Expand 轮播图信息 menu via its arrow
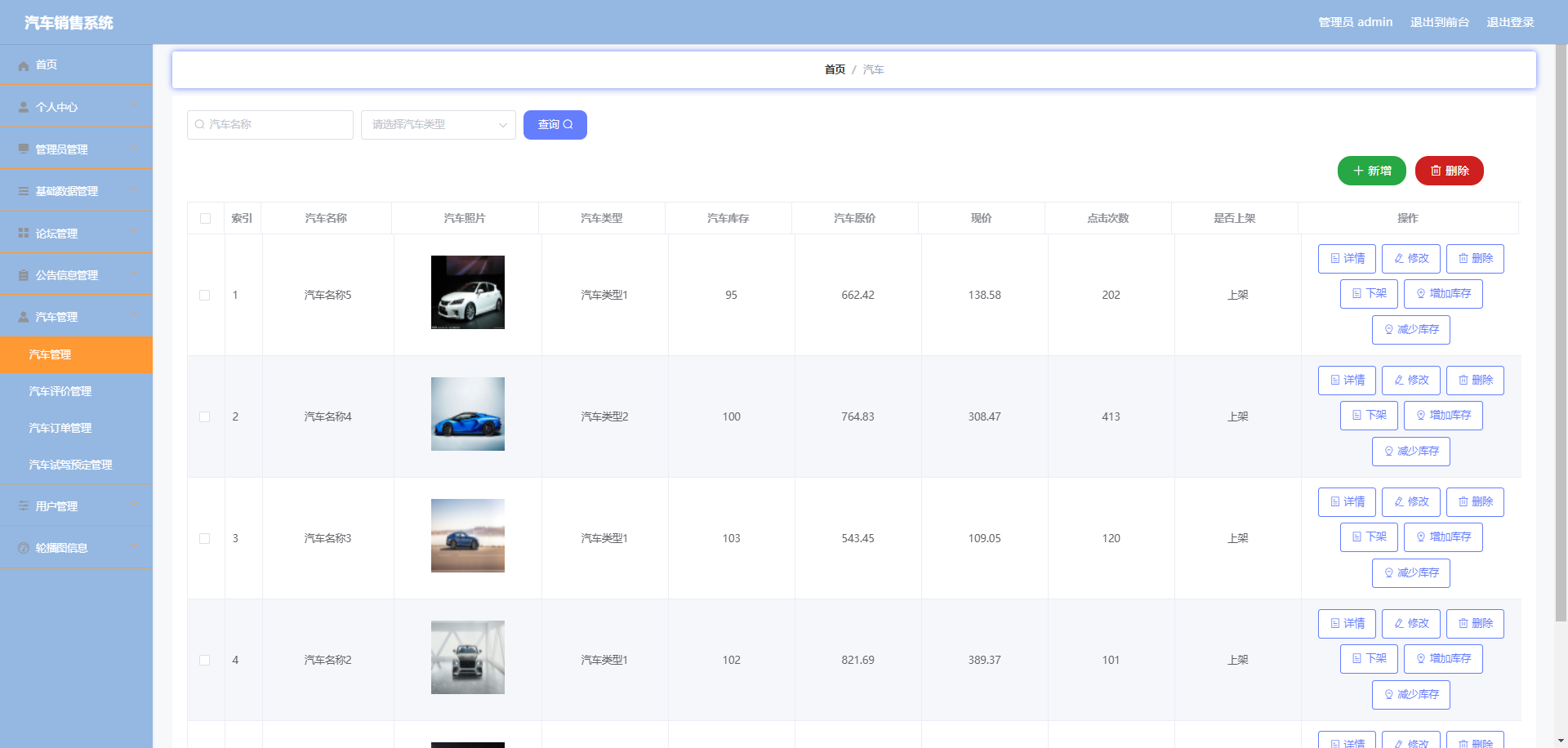 coord(134,547)
